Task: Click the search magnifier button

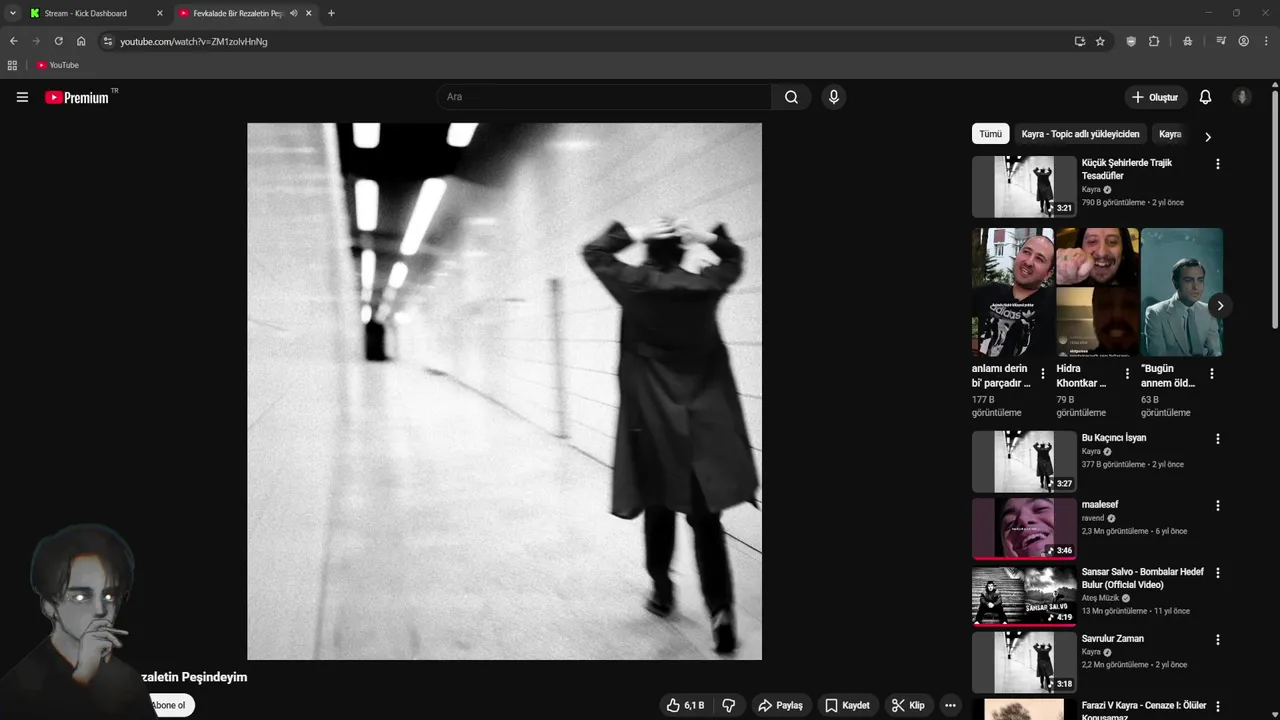Action: pyautogui.click(x=791, y=97)
